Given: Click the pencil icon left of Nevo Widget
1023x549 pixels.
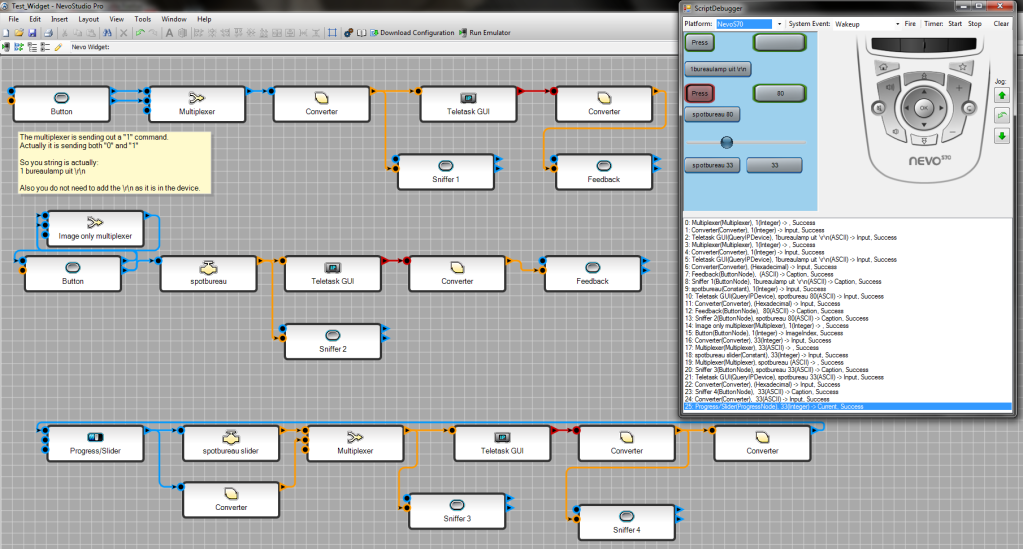Looking at the screenshot, I should (x=58, y=47).
